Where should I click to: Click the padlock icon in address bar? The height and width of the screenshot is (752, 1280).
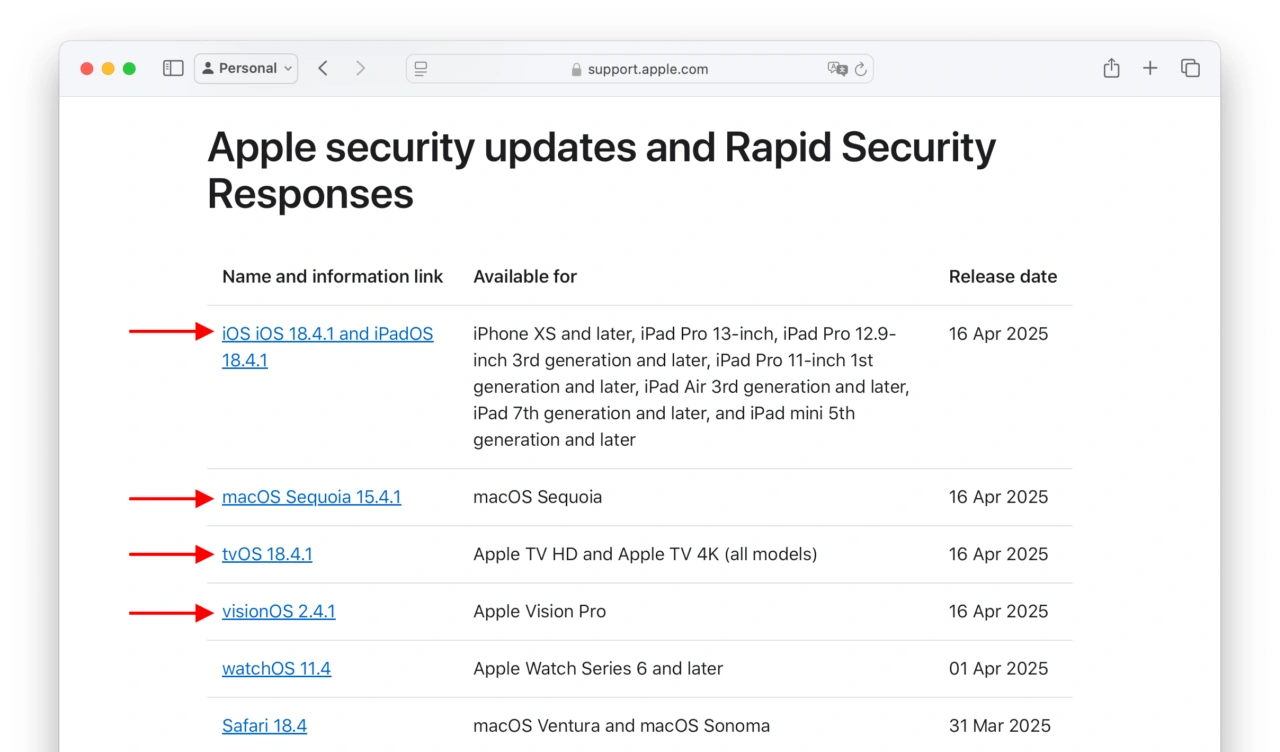coord(576,69)
